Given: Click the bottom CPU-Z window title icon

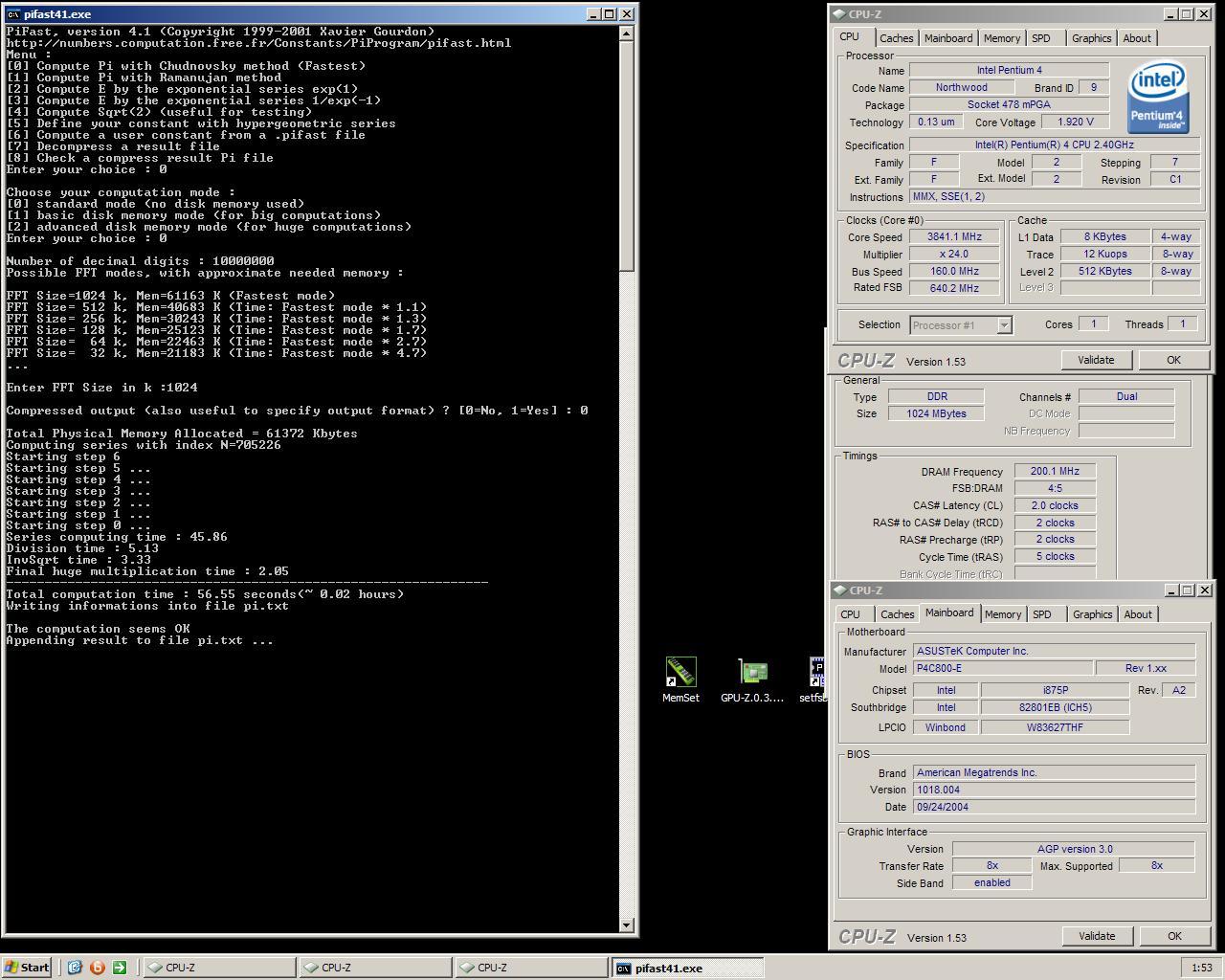Looking at the screenshot, I should click(x=839, y=590).
